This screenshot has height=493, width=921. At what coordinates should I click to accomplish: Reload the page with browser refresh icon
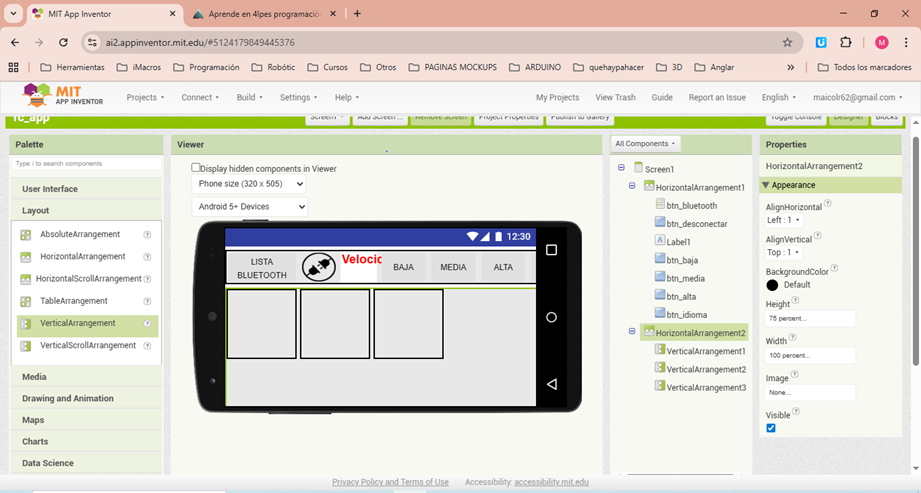(x=63, y=43)
